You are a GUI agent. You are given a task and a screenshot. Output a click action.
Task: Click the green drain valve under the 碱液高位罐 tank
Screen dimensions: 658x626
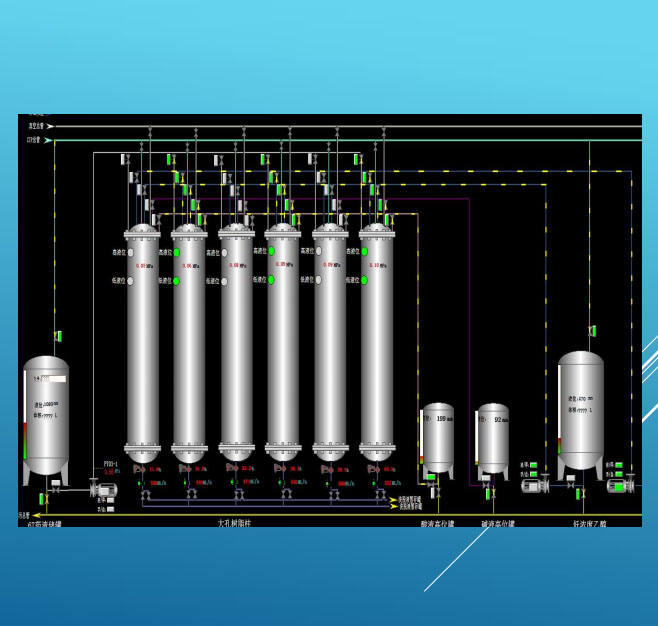point(490,494)
